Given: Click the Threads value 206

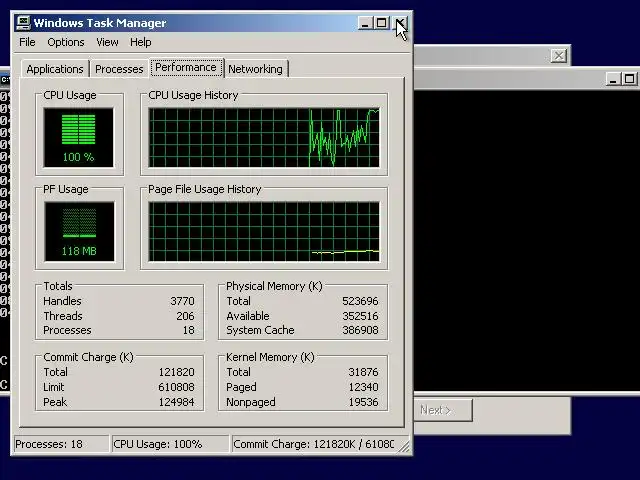Looking at the screenshot, I should coord(185,316).
